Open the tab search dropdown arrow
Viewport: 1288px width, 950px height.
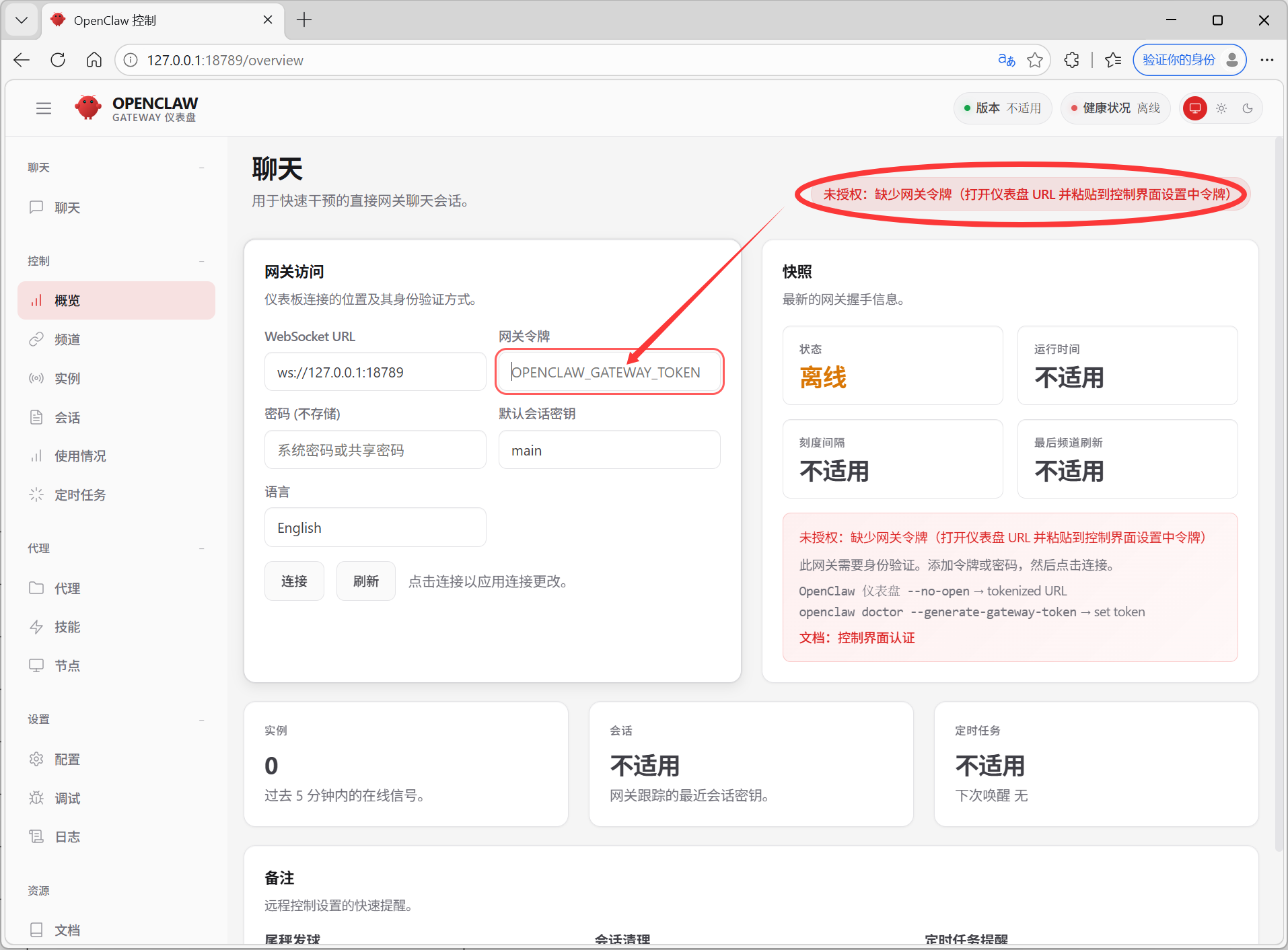pos(22,20)
